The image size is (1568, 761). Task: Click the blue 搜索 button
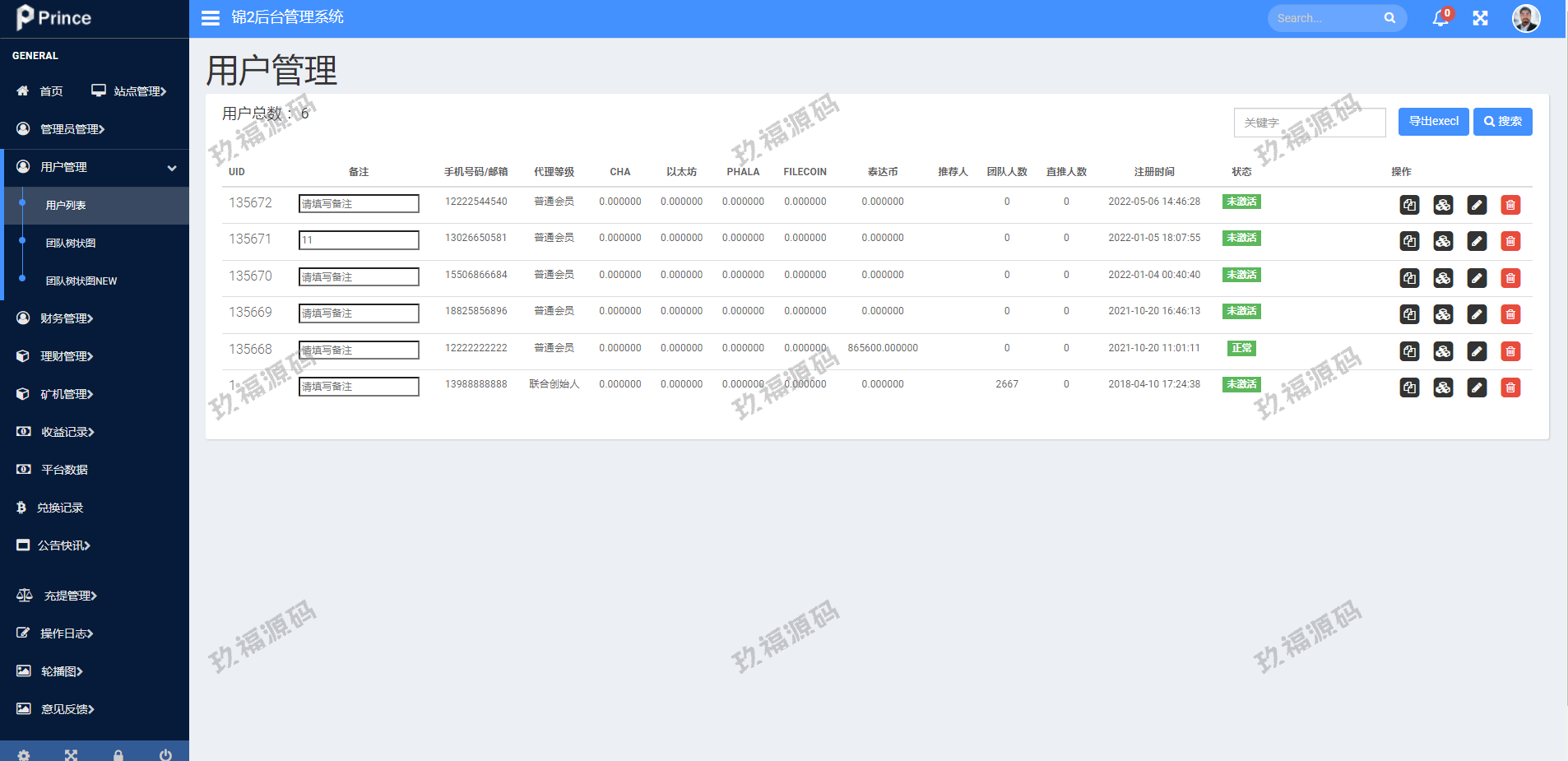pos(1502,122)
